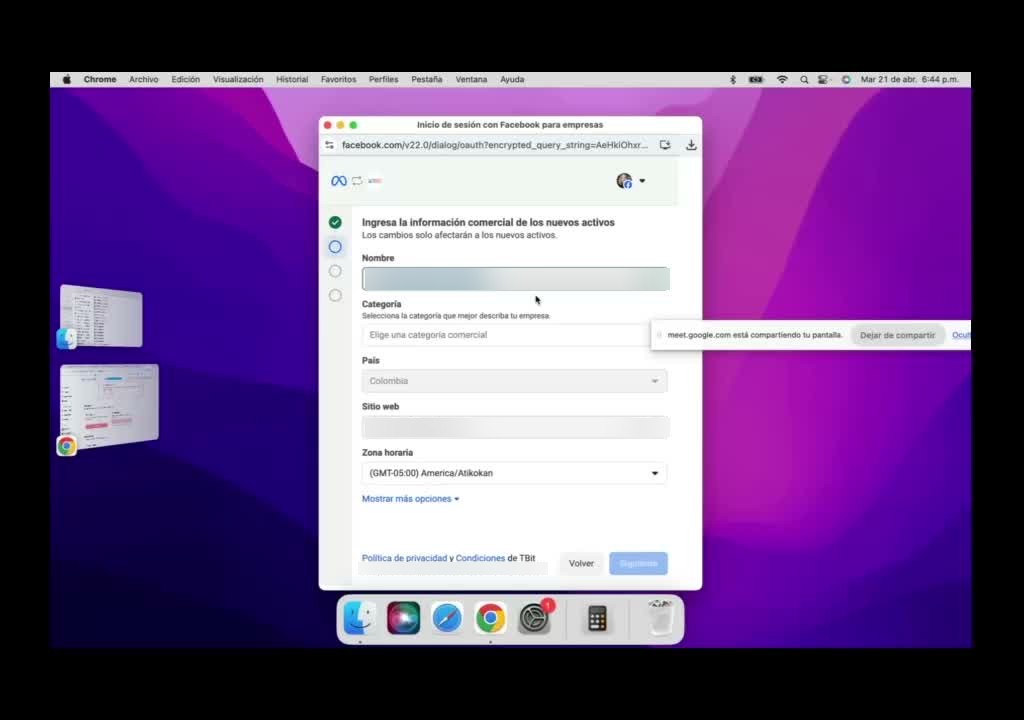The height and width of the screenshot is (720, 1024).
Task: Open the Historial menu
Action: coord(292,79)
